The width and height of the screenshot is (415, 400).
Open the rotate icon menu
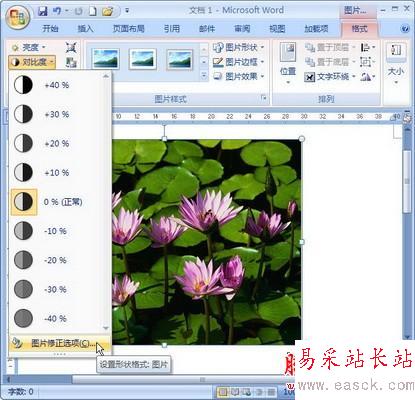point(368,77)
